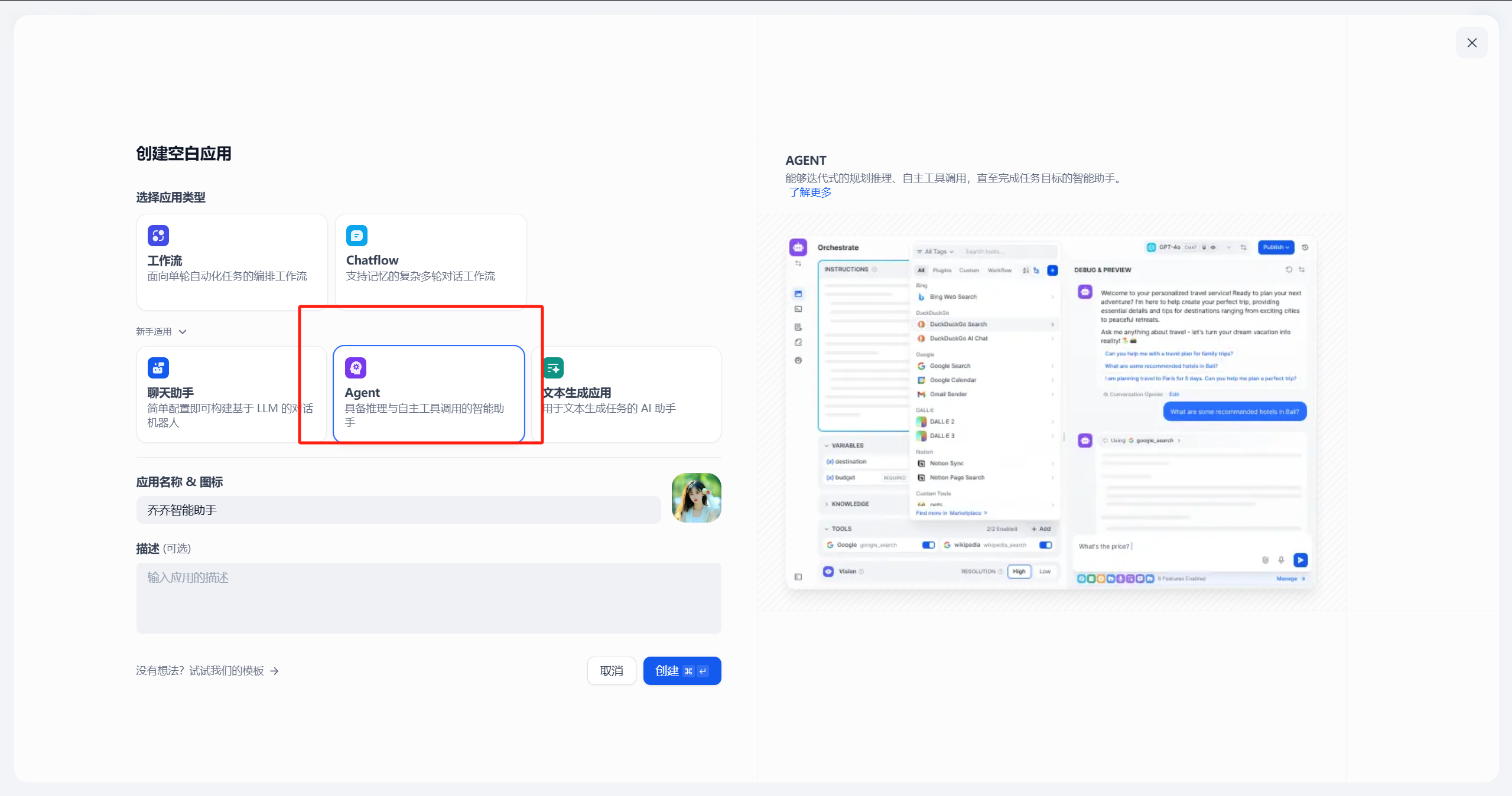
Task: Click the blue 创建 button
Action: (x=682, y=671)
